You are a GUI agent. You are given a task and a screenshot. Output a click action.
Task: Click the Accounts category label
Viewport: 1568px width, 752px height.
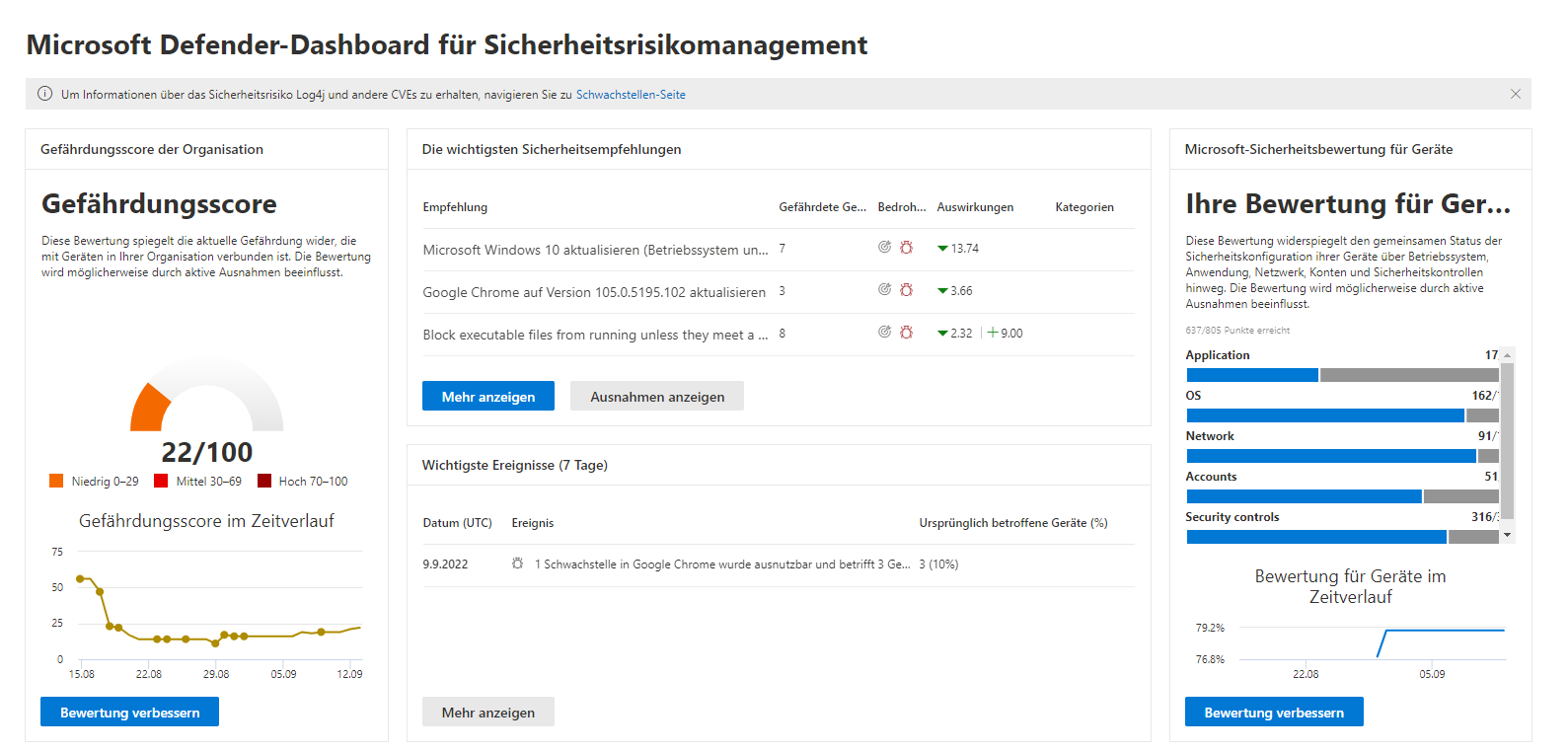pos(1211,477)
